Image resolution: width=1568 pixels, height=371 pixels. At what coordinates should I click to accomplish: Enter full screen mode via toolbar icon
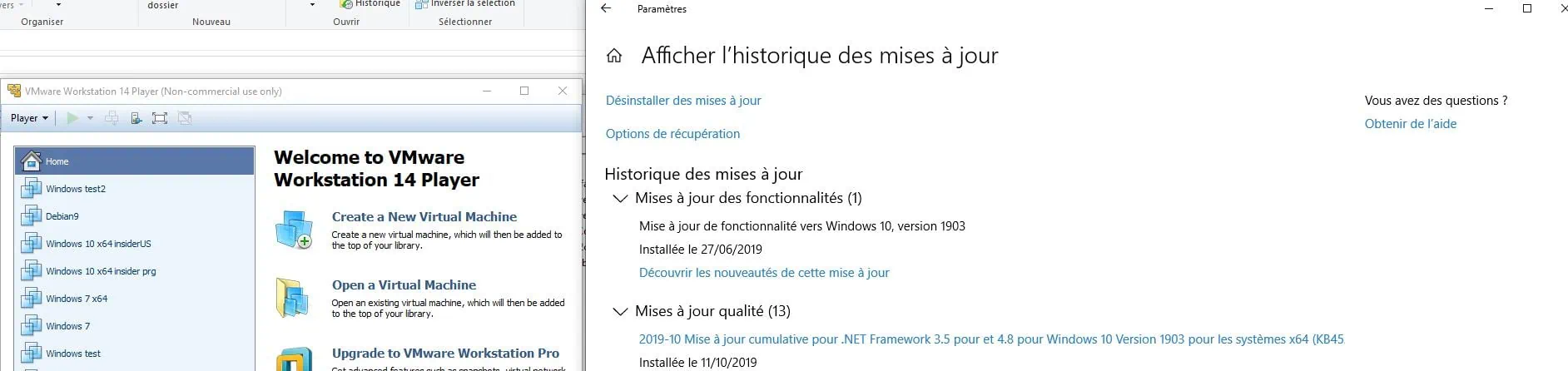pyautogui.click(x=160, y=118)
